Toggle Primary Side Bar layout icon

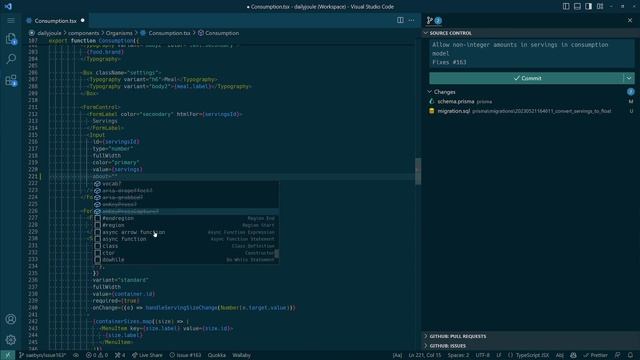pyautogui.click(x=566, y=7)
